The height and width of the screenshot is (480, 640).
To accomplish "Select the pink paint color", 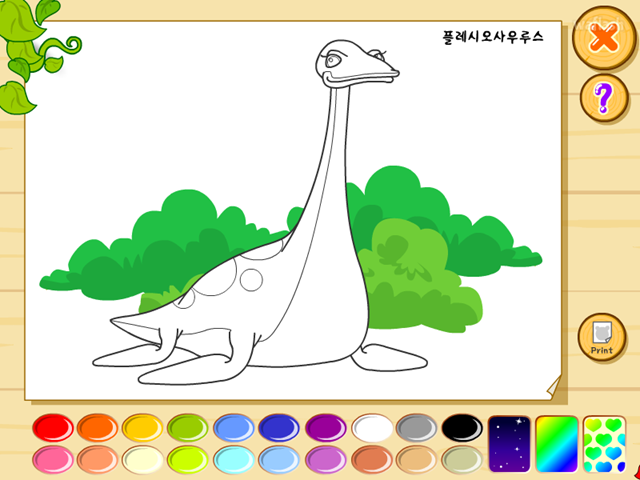I will 53,459.
